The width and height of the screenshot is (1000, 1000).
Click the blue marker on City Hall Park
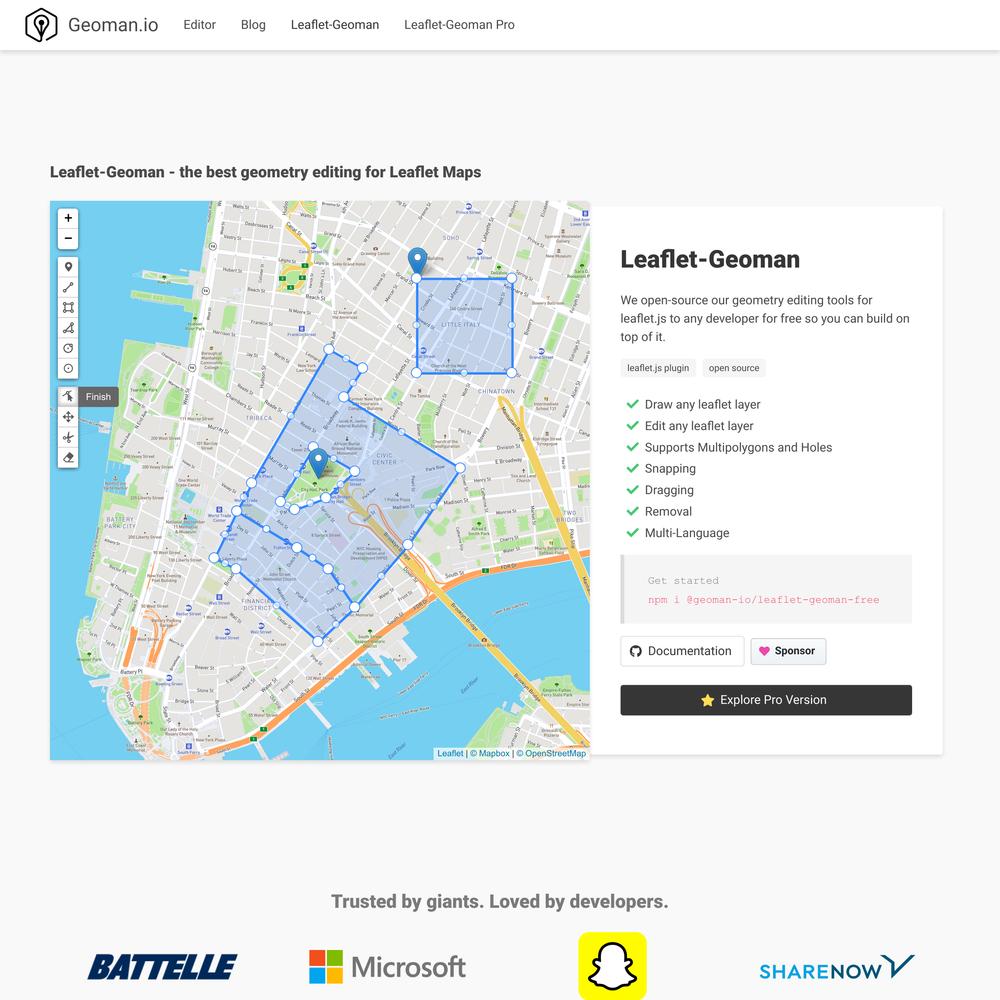click(x=318, y=462)
